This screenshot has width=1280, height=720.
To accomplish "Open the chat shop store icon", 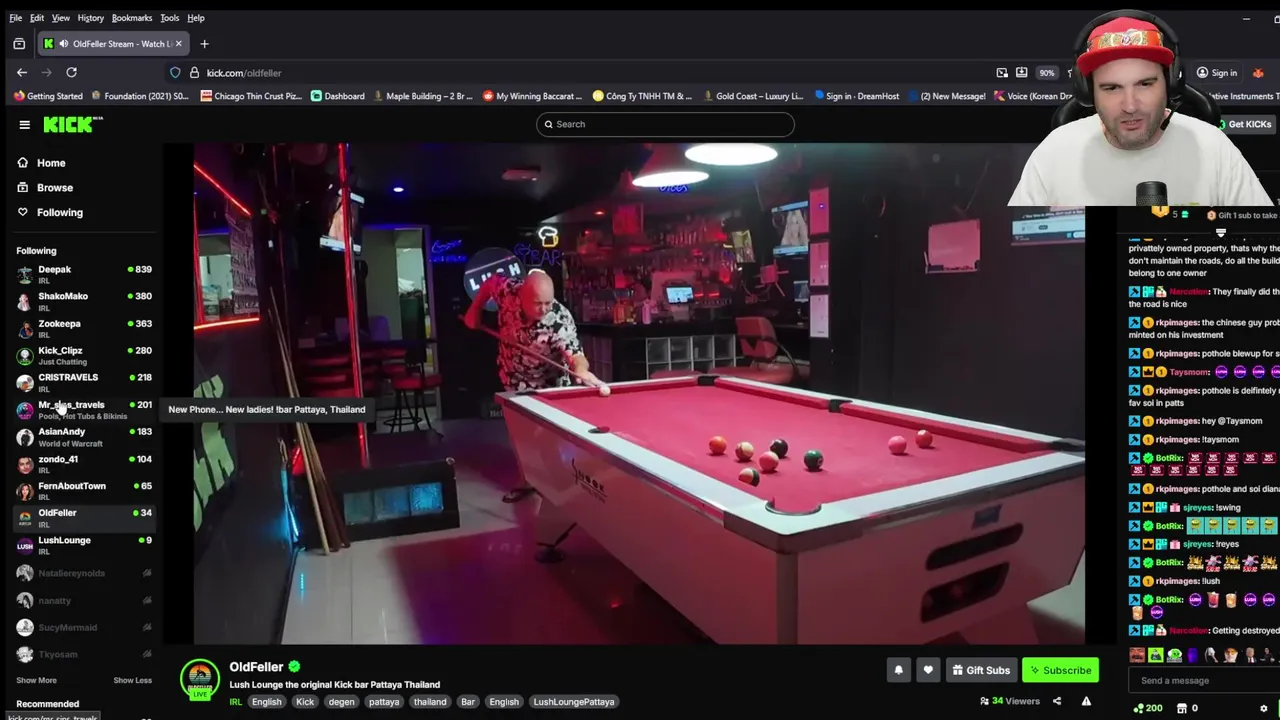I will pyautogui.click(x=1182, y=708).
